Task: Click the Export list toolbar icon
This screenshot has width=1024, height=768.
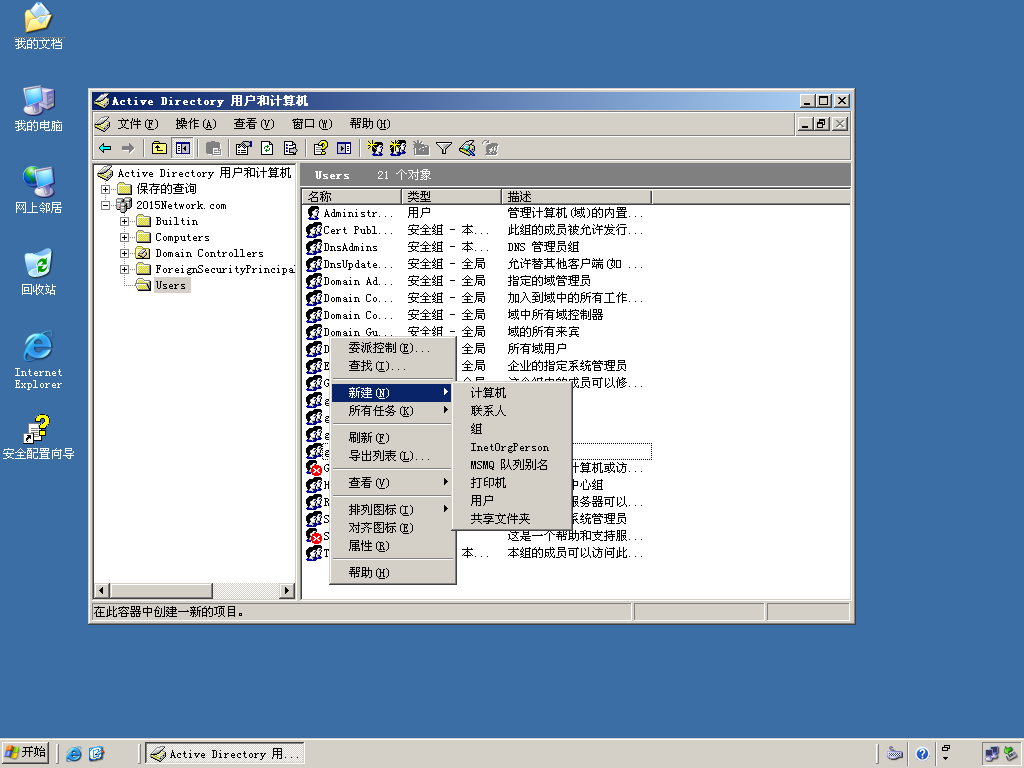Action: pyautogui.click(x=291, y=148)
